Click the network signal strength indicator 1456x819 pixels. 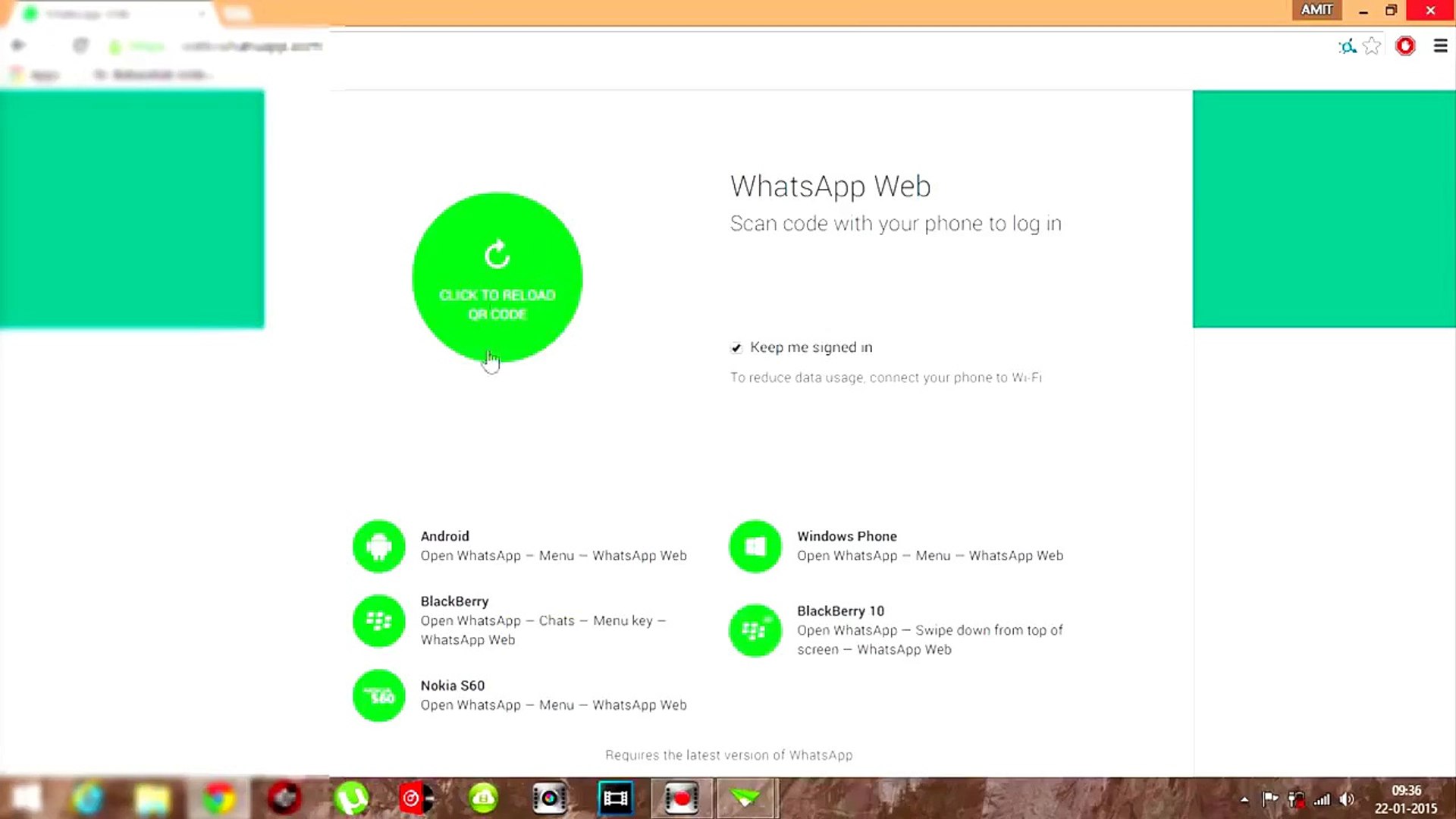pyautogui.click(x=1322, y=799)
